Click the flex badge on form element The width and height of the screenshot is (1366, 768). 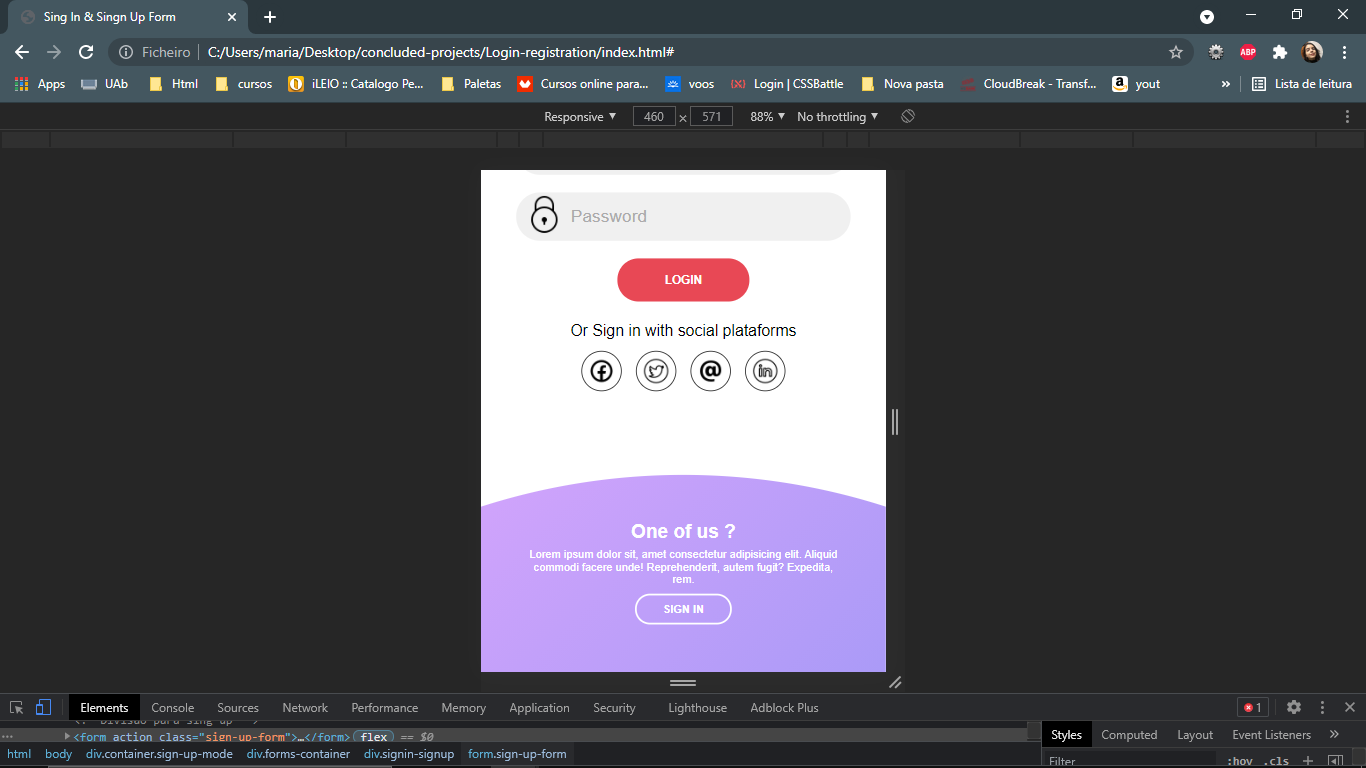(374, 737)
